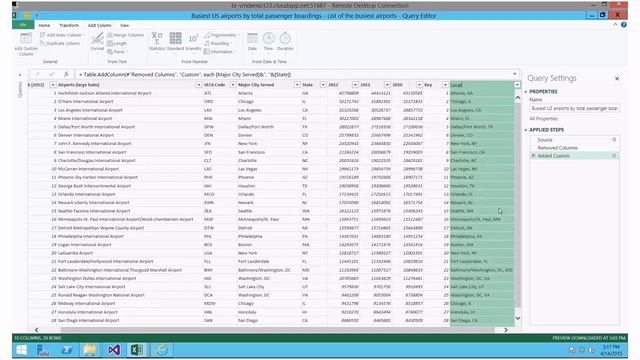
Task: Click the Length text tool
Action: (x=117, y=43)
